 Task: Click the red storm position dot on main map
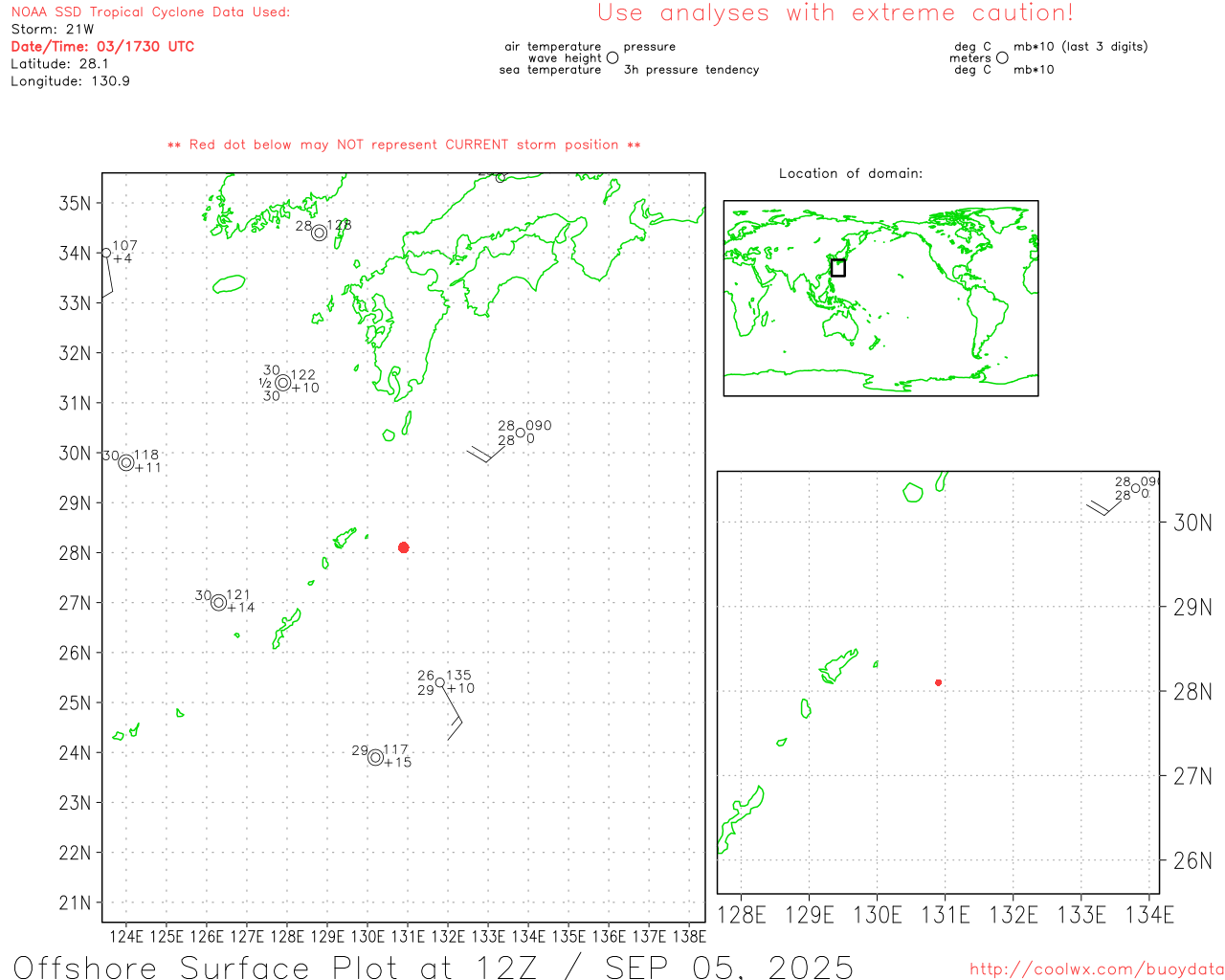point(404,547)
